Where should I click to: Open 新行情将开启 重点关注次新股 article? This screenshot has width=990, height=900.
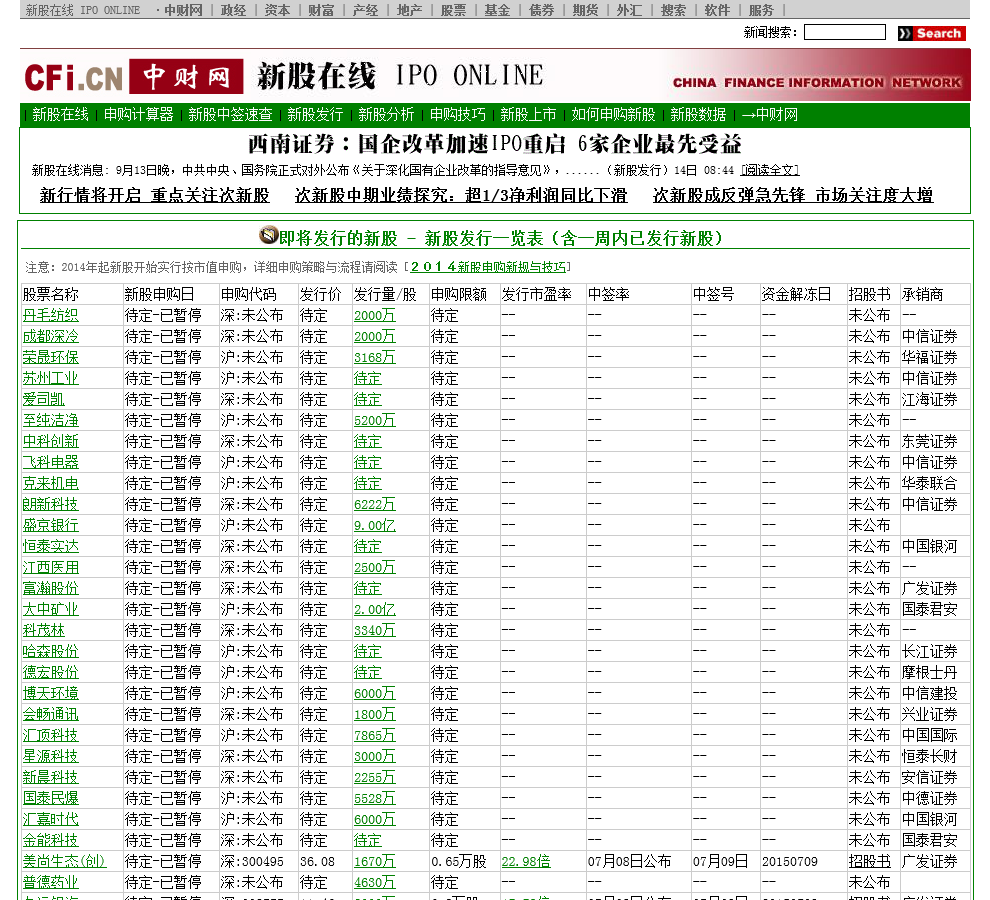click(155, 195)
